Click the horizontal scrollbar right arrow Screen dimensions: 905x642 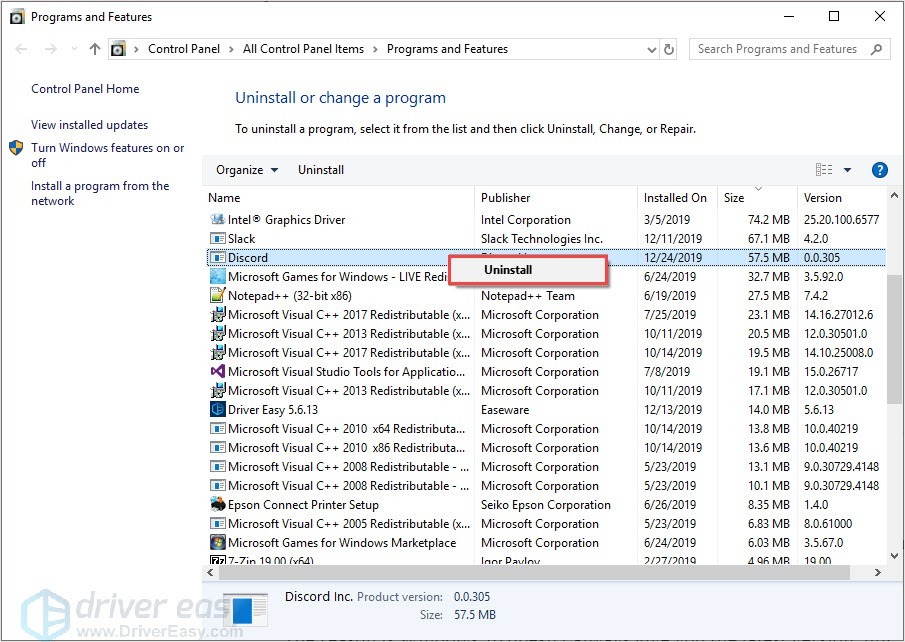[878, 573]
